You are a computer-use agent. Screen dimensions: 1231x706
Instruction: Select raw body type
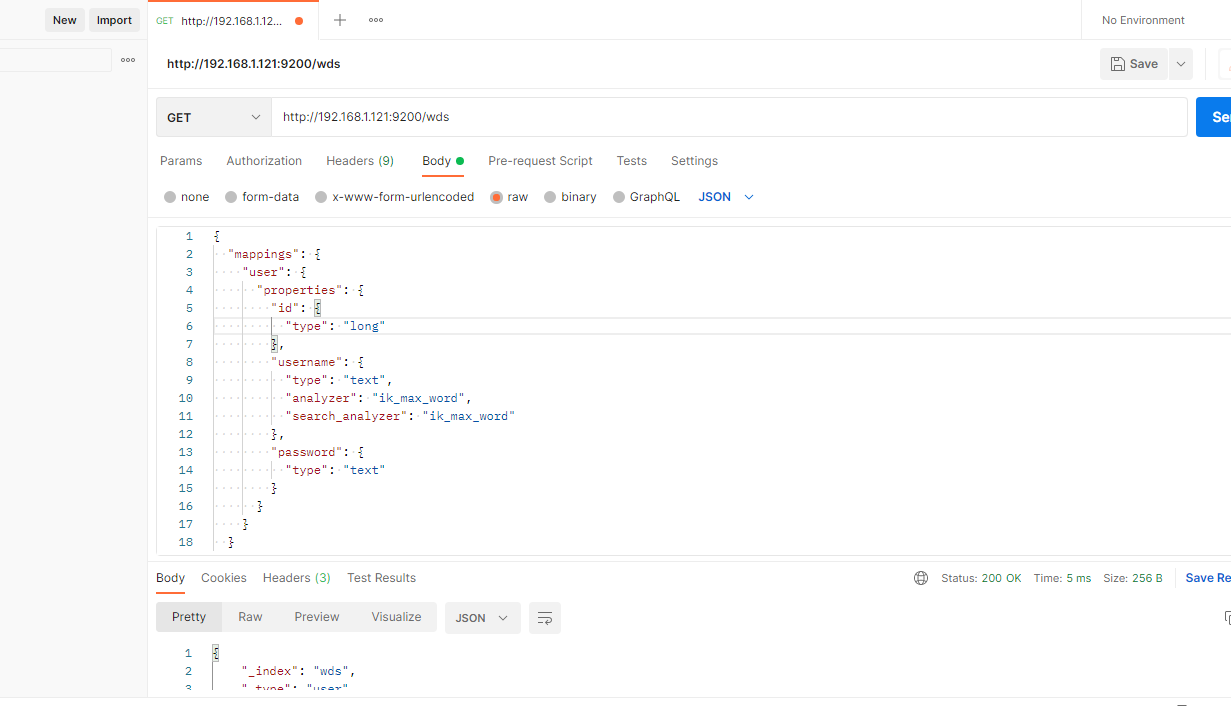click(509, 197)
